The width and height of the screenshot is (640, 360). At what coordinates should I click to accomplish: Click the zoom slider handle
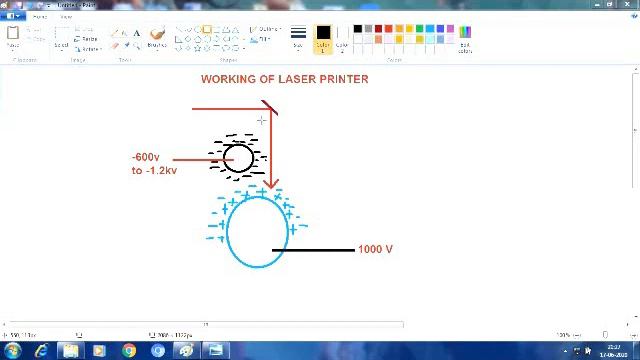(x=605, y=335)
